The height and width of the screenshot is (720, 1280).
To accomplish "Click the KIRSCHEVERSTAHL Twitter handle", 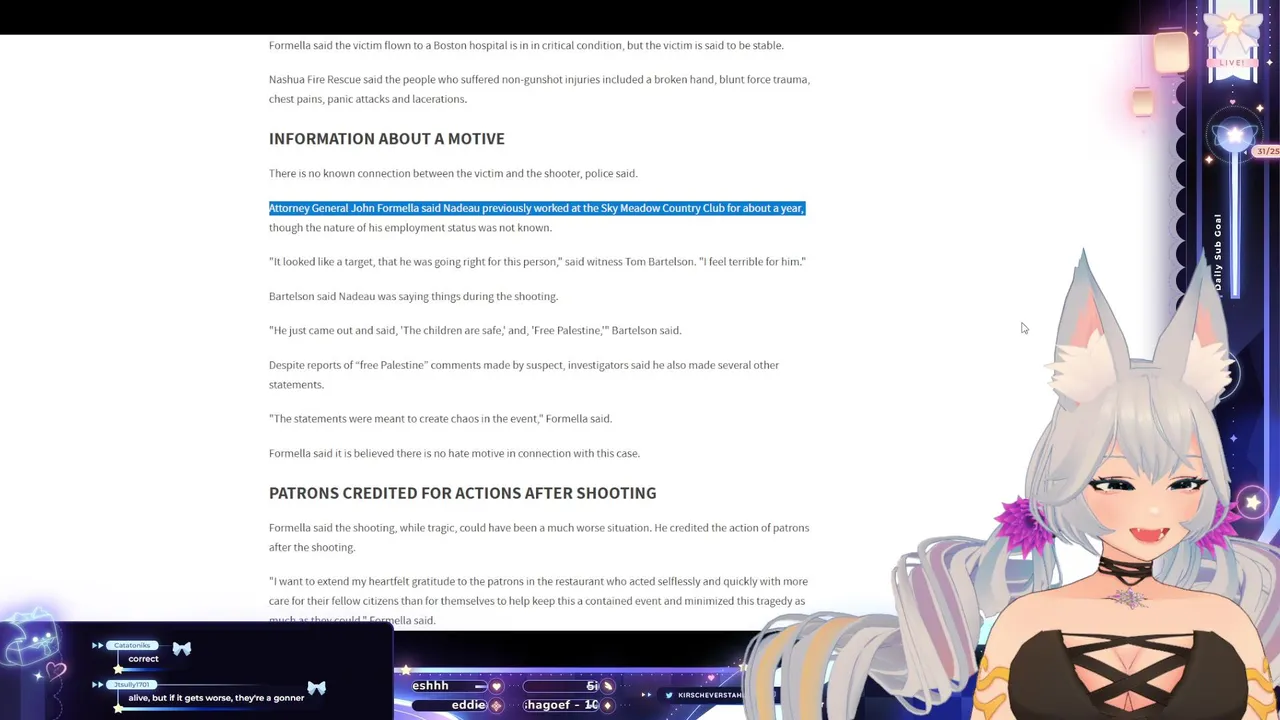I will pos(710,695).
